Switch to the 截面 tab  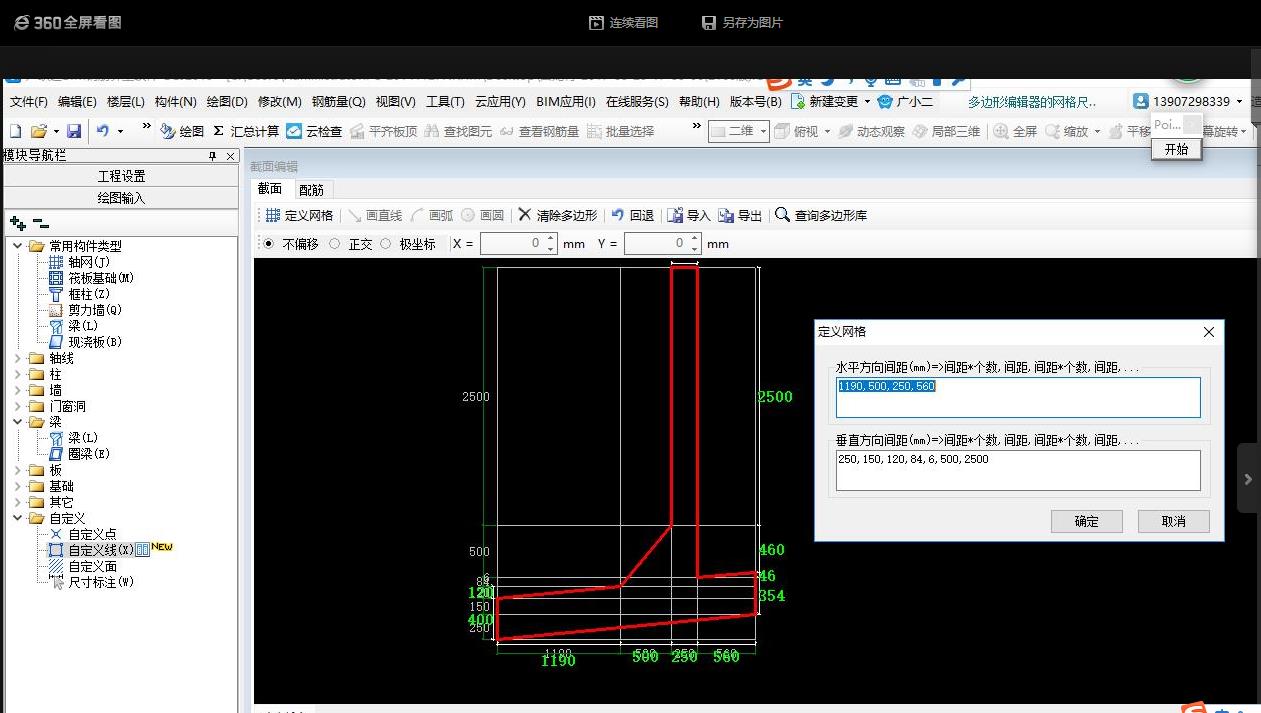pyautogui.click(x=270, y=189)
